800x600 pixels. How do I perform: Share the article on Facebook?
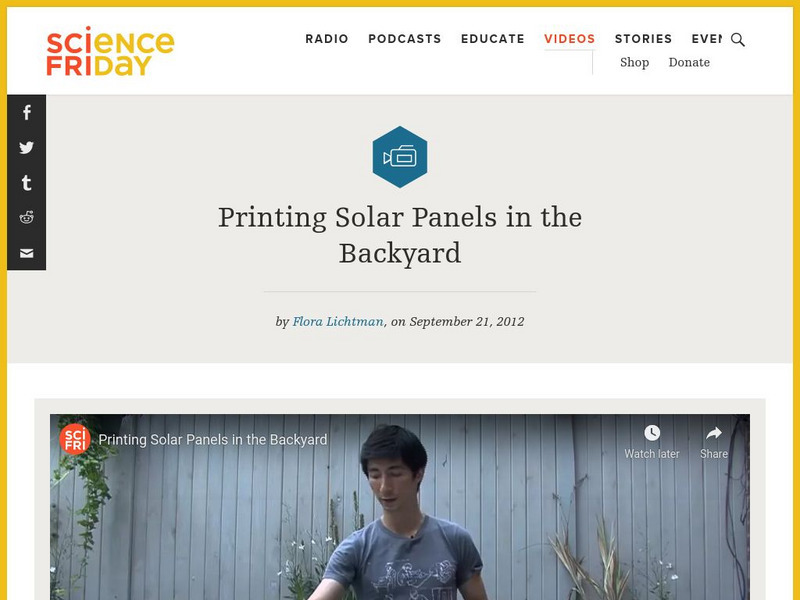(25, 113)
